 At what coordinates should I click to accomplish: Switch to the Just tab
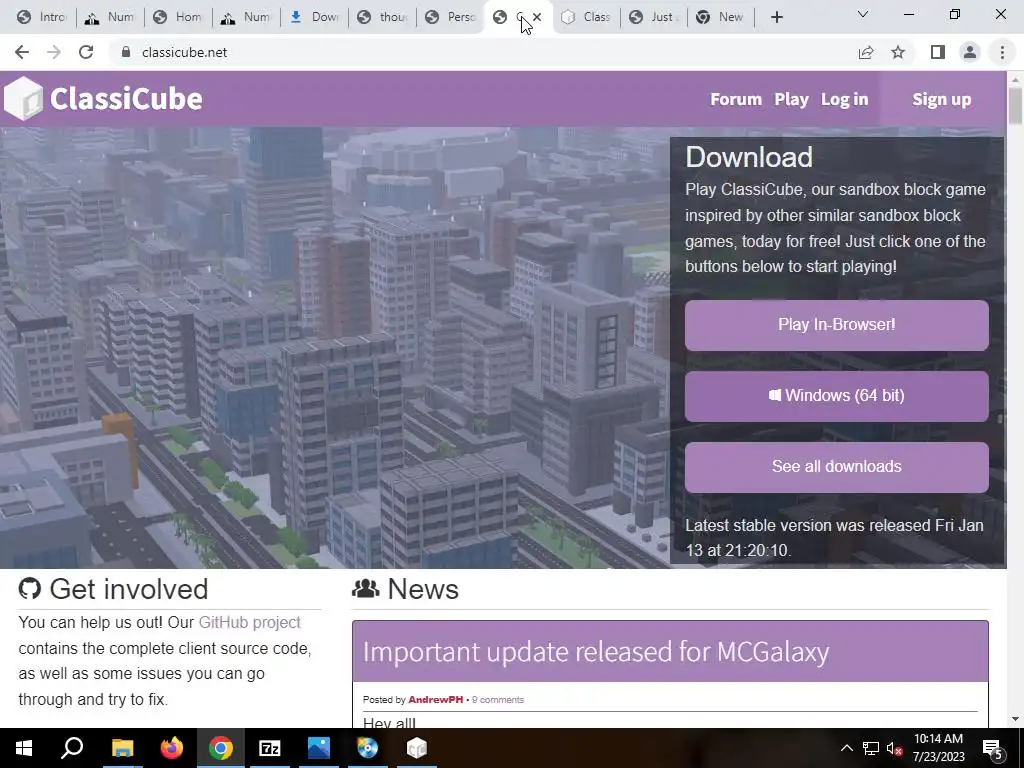coord(654,17)
